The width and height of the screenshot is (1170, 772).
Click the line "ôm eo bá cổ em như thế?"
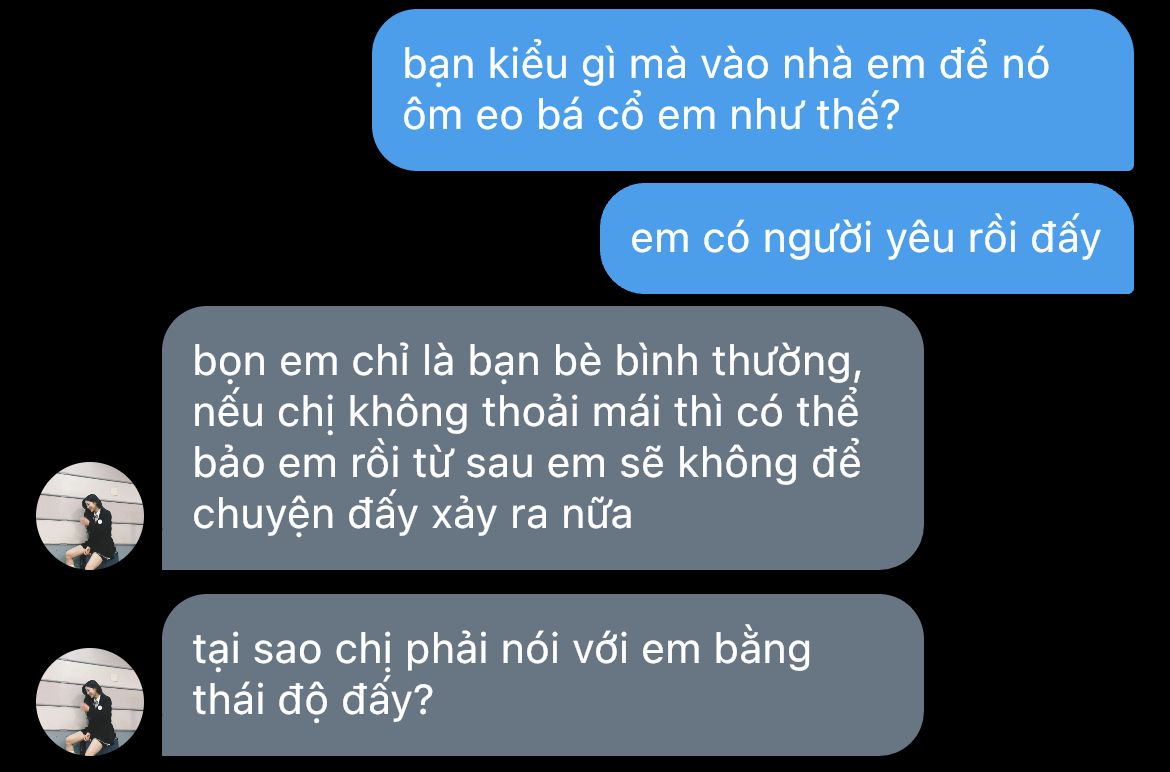[x=651, y=115]
